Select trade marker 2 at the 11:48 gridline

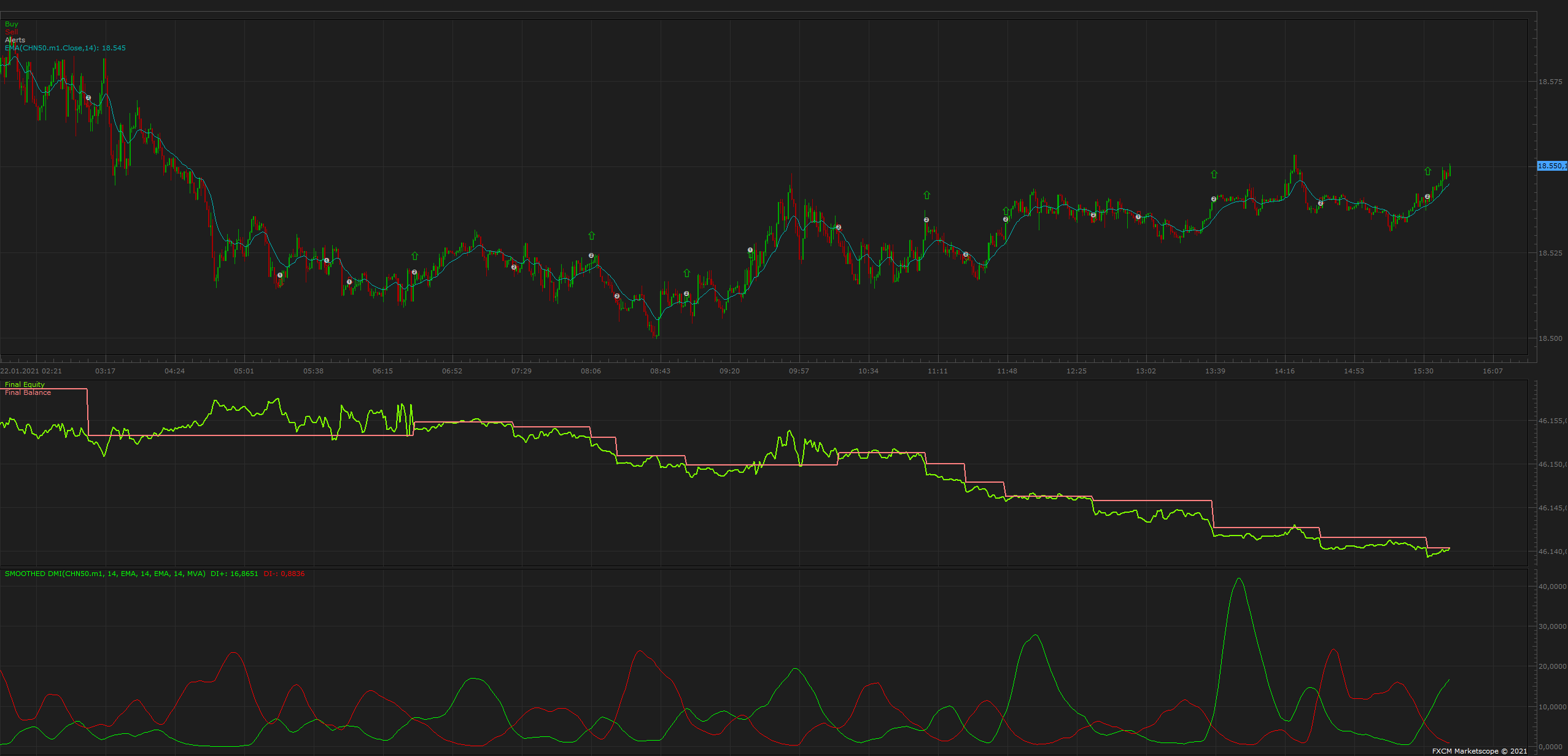point(1006,219)
